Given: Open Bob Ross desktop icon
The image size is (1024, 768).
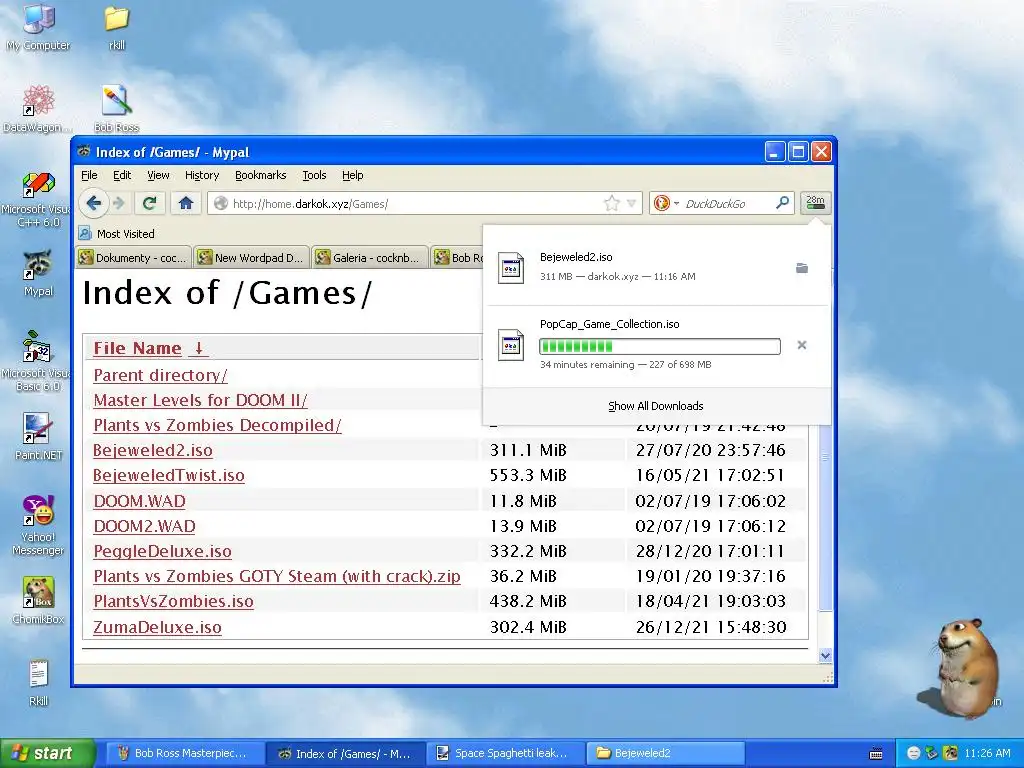Looking at the screenshot, I should [116, 108].
